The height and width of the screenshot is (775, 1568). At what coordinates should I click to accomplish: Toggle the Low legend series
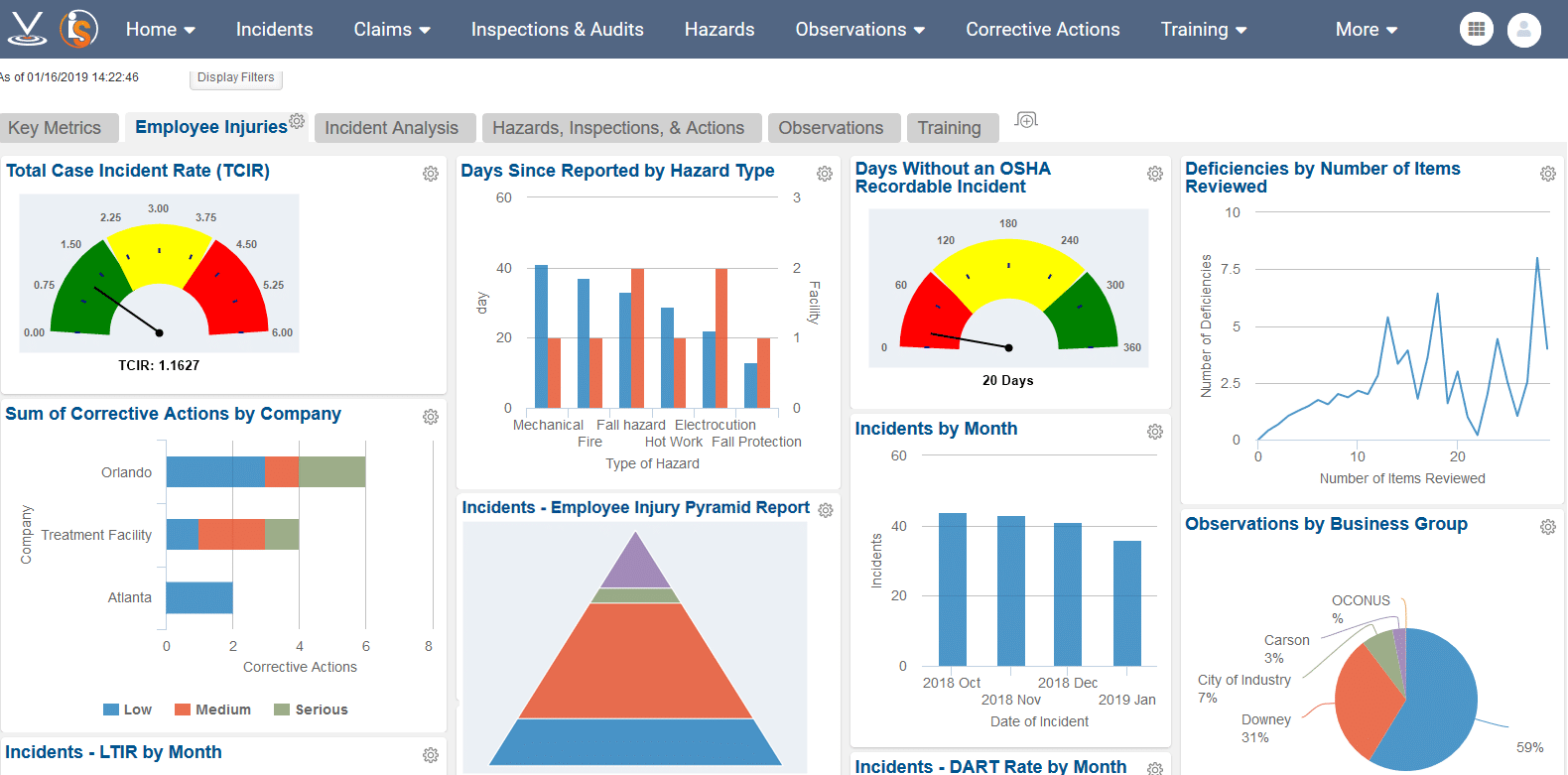point(127,710)
